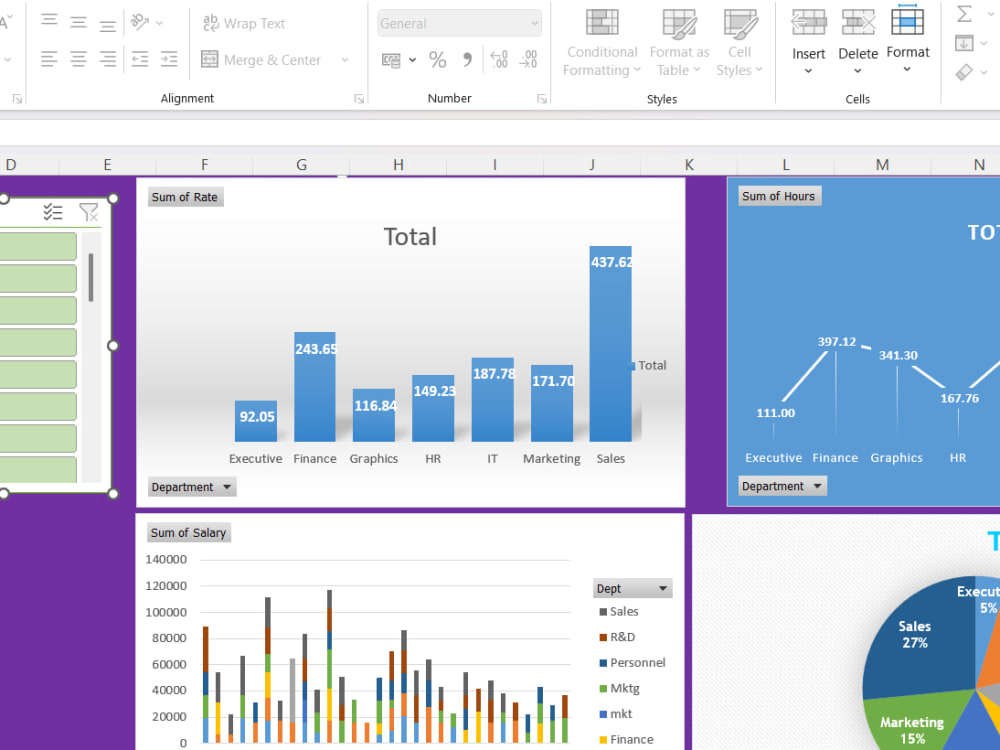Select column M header
Image resolution: width=1000 pixels, height=750 pixels.
coord(882,165)
